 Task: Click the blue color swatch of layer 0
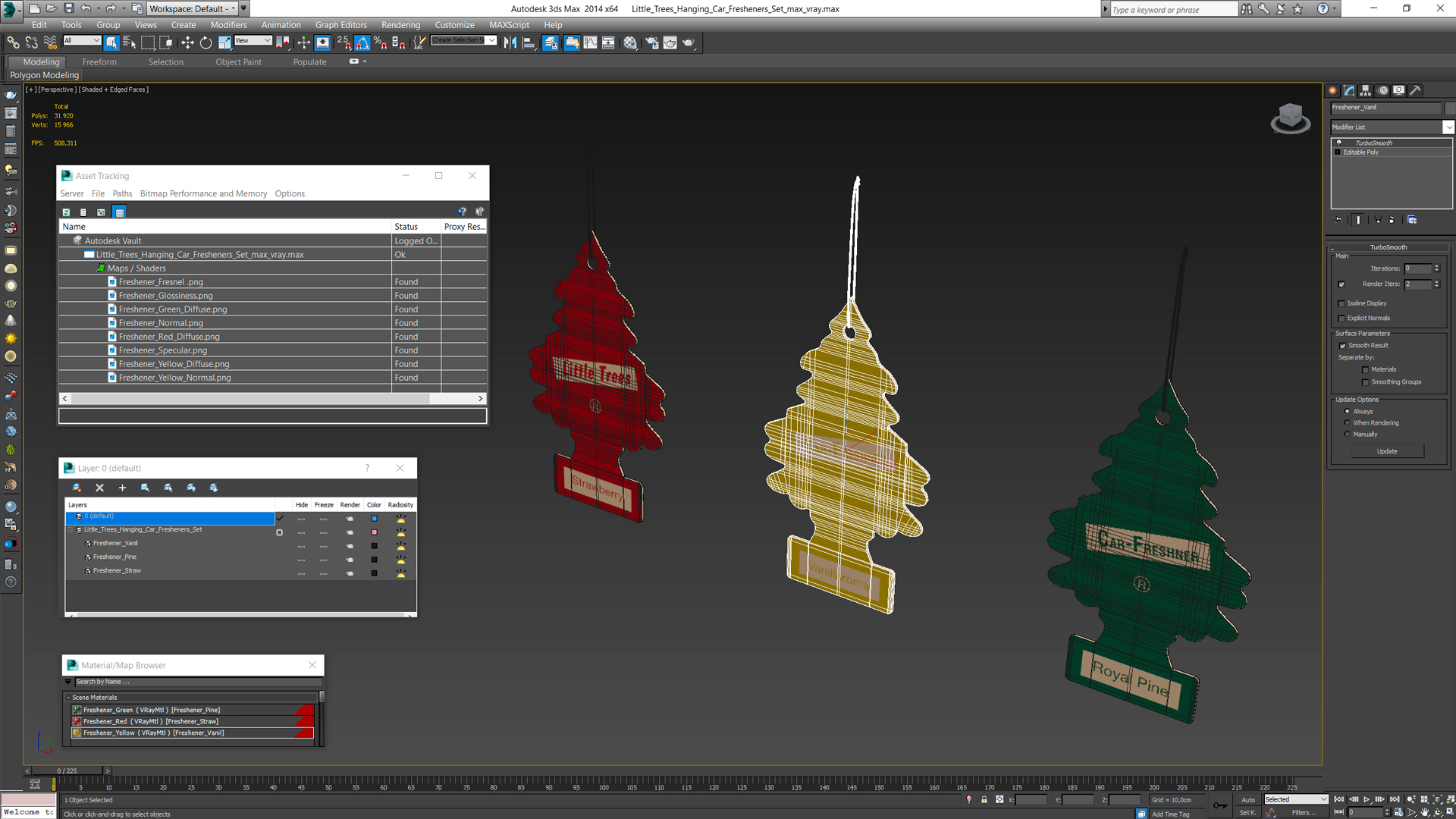374,519
